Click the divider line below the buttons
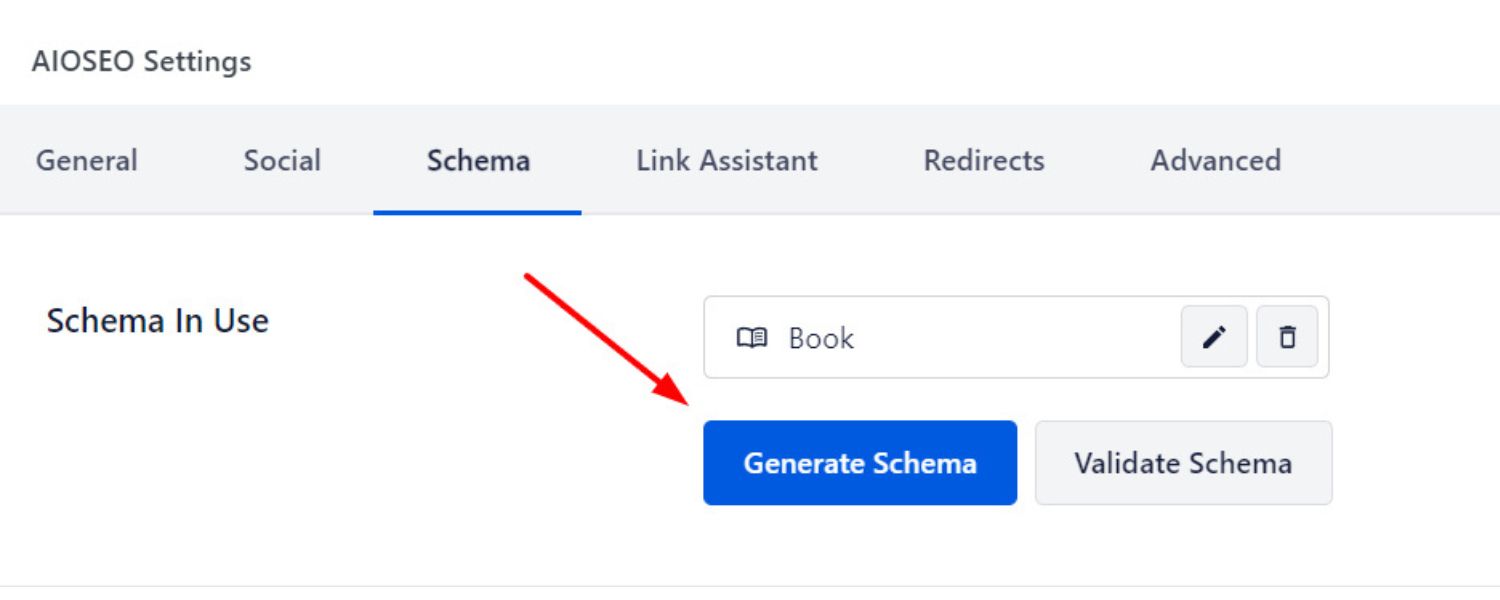 click(750, 585)
